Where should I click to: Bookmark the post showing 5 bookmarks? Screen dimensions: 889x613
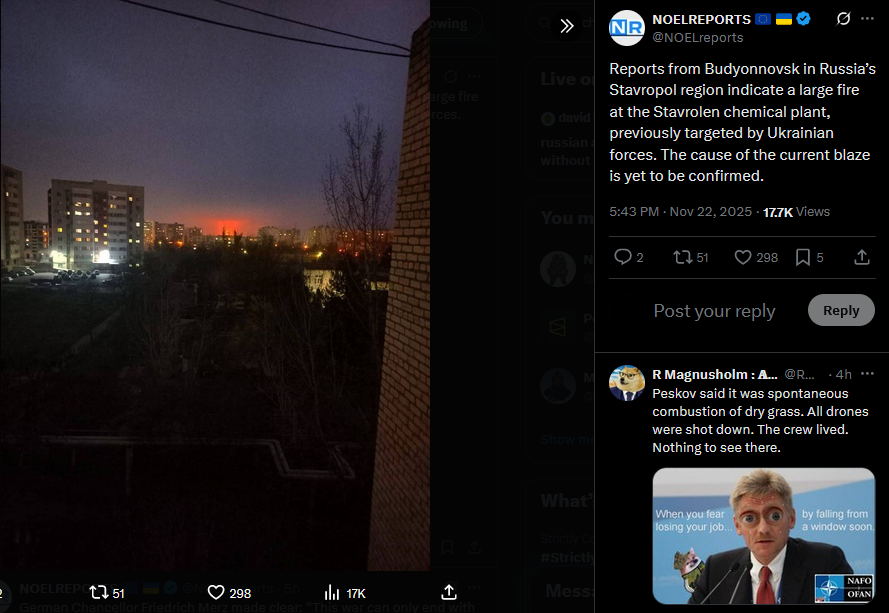tap(803, 257)
